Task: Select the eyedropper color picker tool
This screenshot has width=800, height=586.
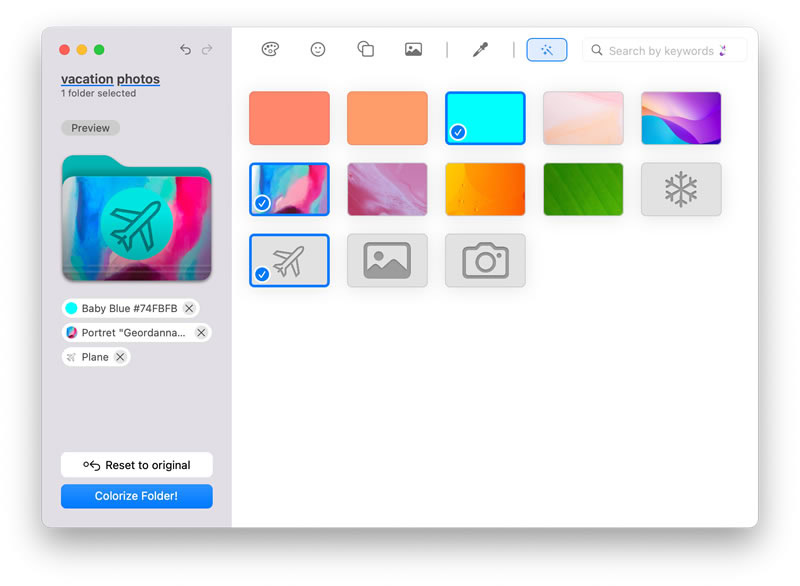Action: 480,49
